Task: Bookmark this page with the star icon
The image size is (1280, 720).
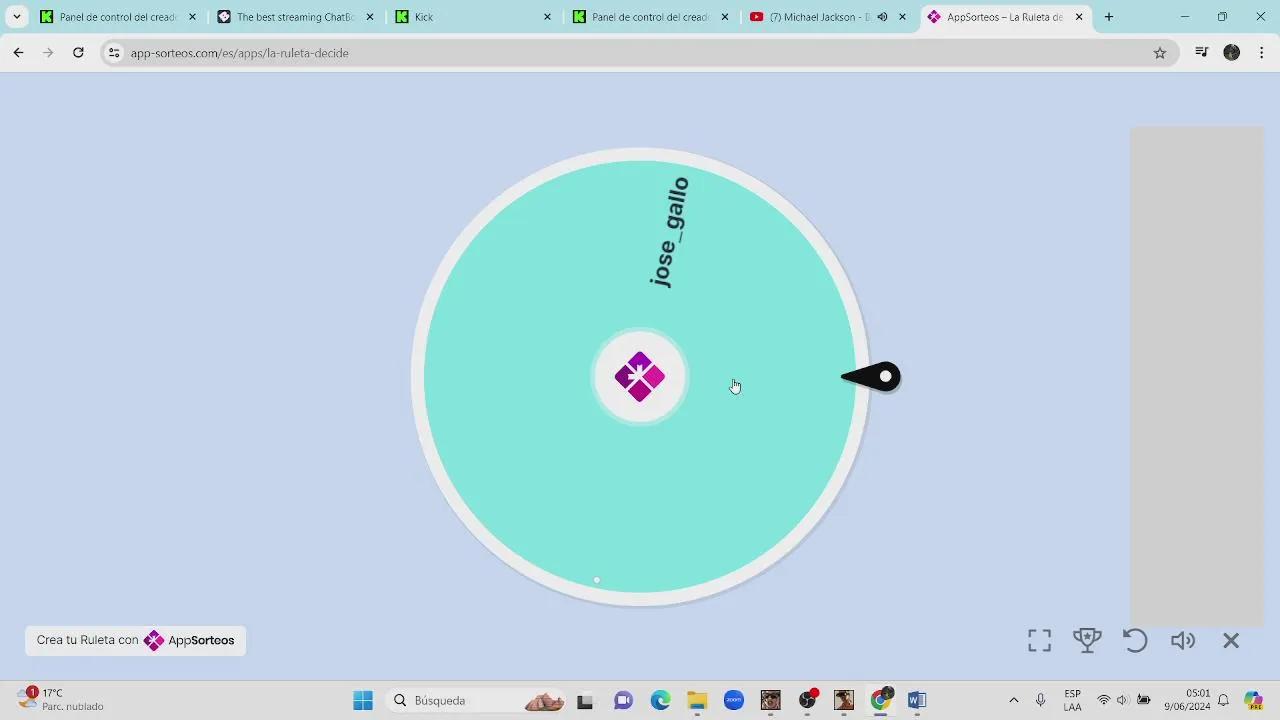Action: point(1160,53)
